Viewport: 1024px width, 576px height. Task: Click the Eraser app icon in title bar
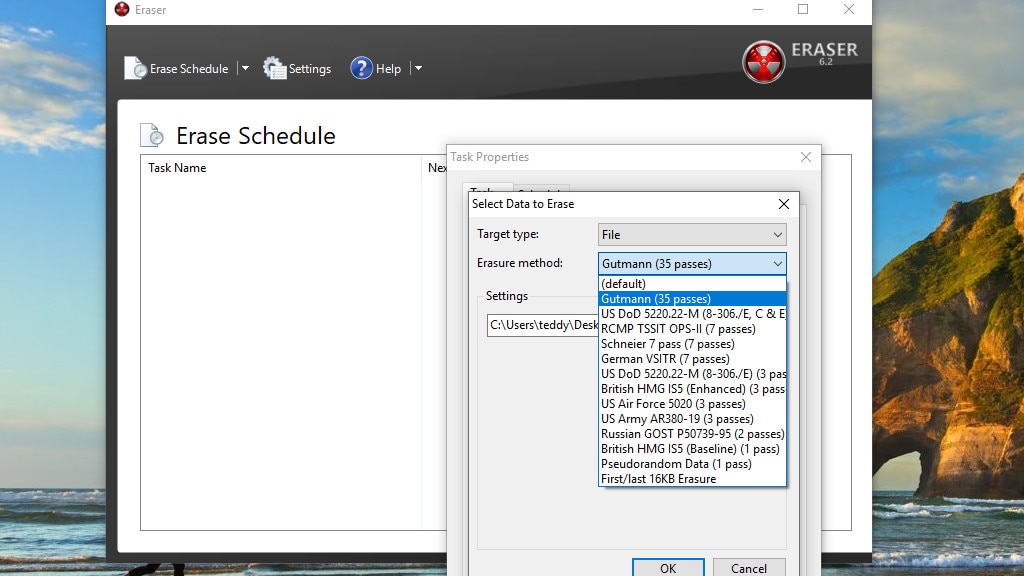(122, 9)
